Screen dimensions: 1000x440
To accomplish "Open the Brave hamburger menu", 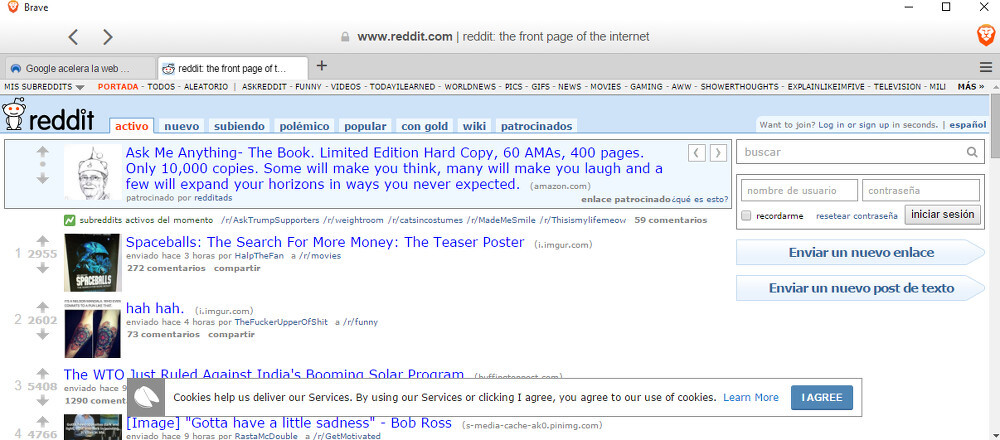I will 986,67.
